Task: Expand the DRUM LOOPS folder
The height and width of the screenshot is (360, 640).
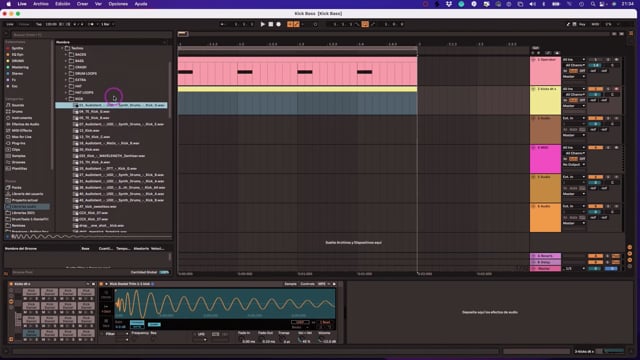Action: click(66, 73)
